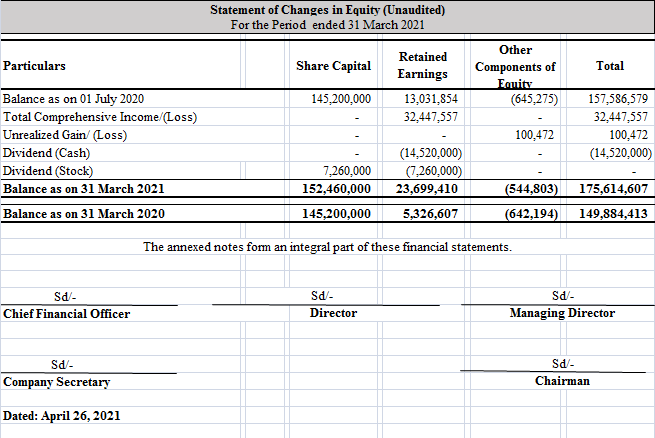Click the annexed notes statement text
Image resolution: width=655 pixels, height=438 pixels.
(327, 247)
